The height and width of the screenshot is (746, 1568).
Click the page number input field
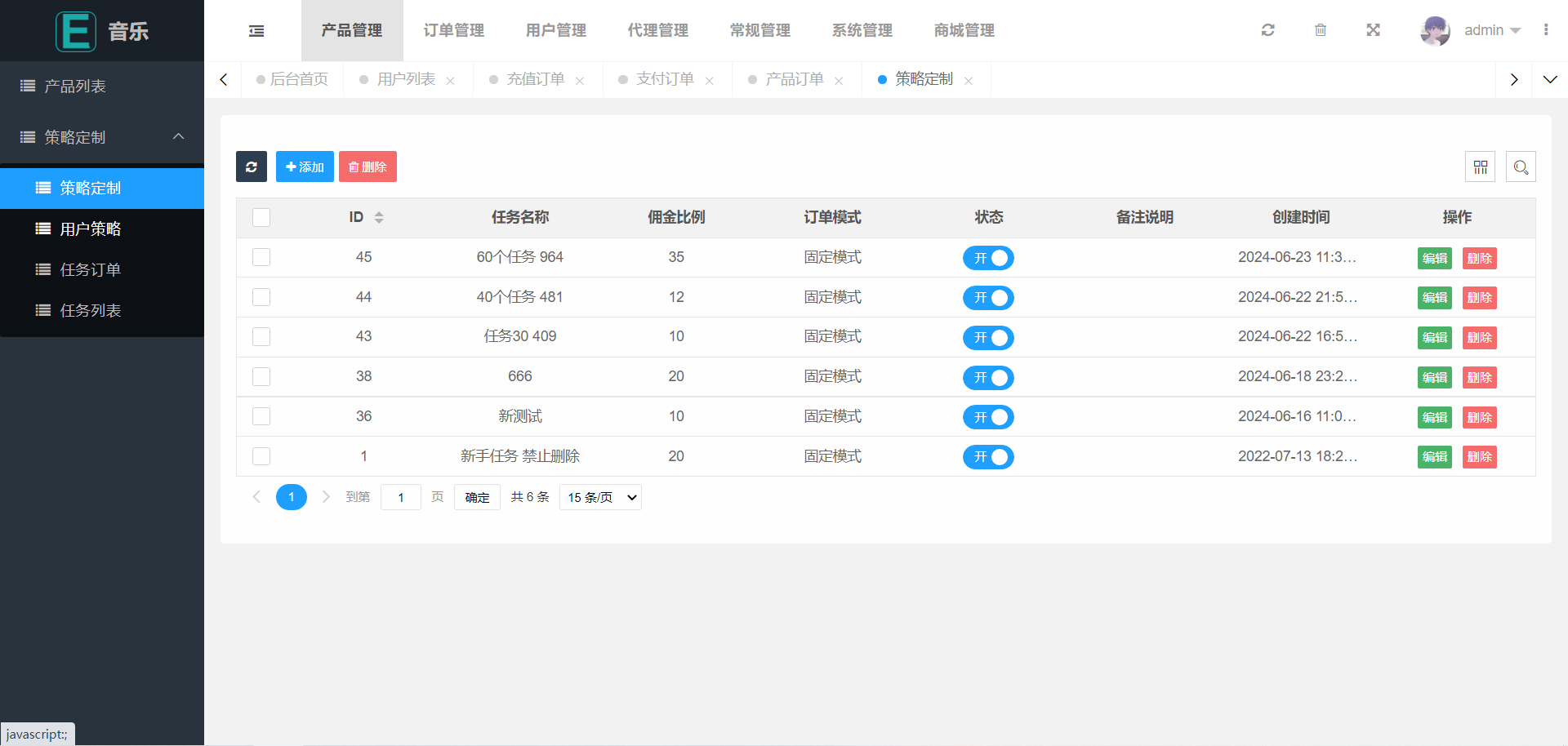coord(401,497)
